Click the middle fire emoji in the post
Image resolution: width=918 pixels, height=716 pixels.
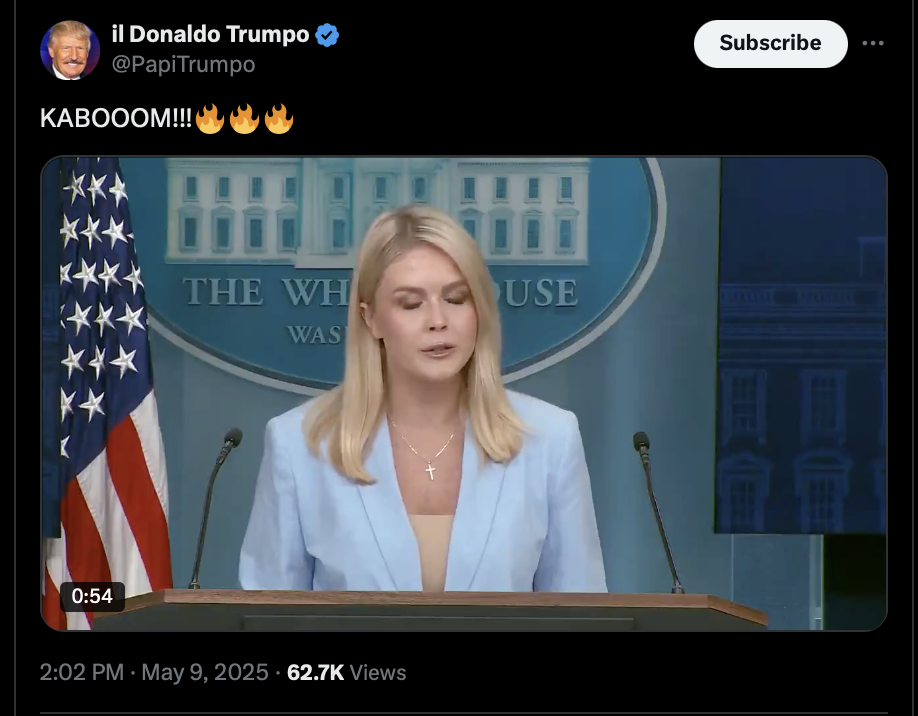tap(244, 119)
